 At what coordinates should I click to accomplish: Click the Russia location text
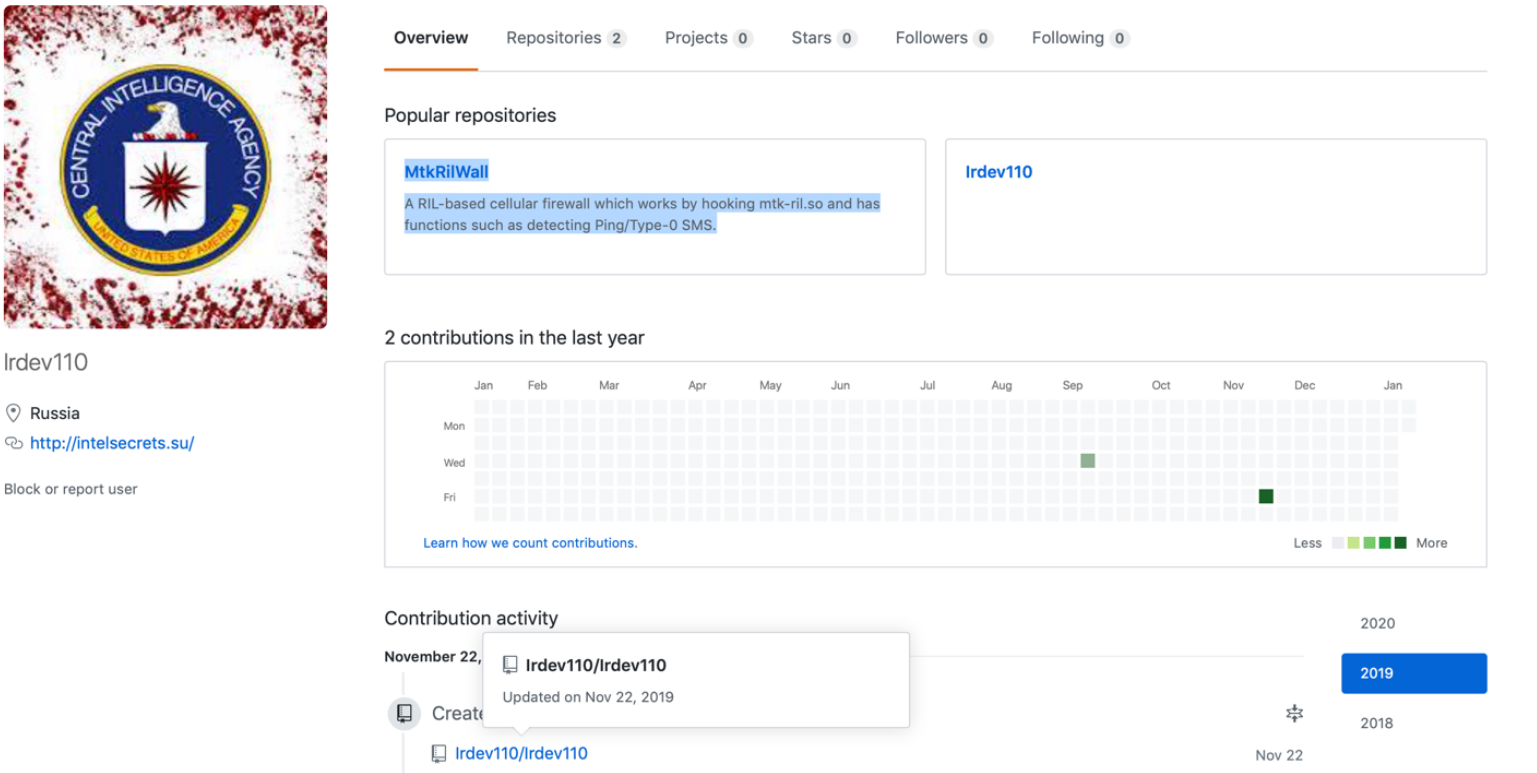point(55,413)
